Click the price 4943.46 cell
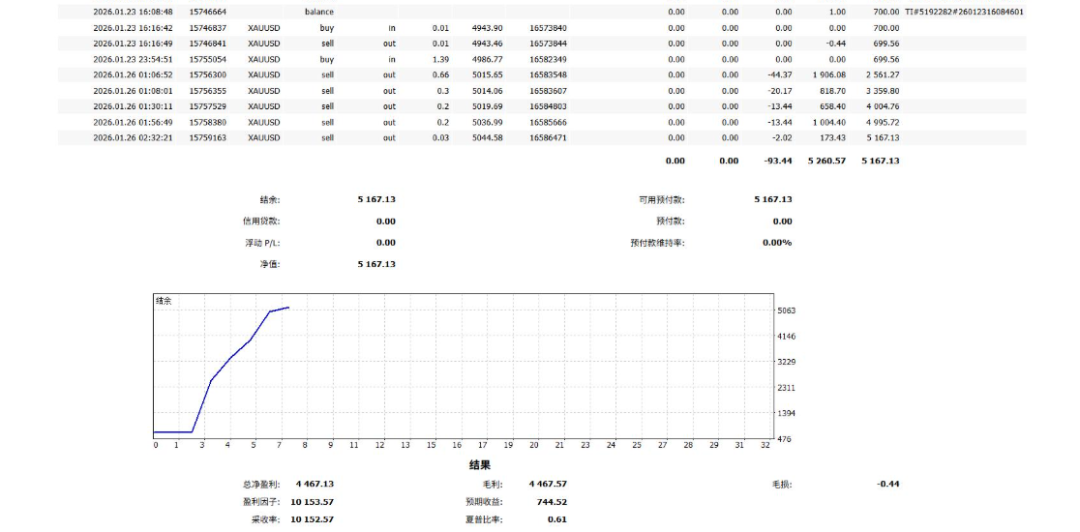 (487, 44)
